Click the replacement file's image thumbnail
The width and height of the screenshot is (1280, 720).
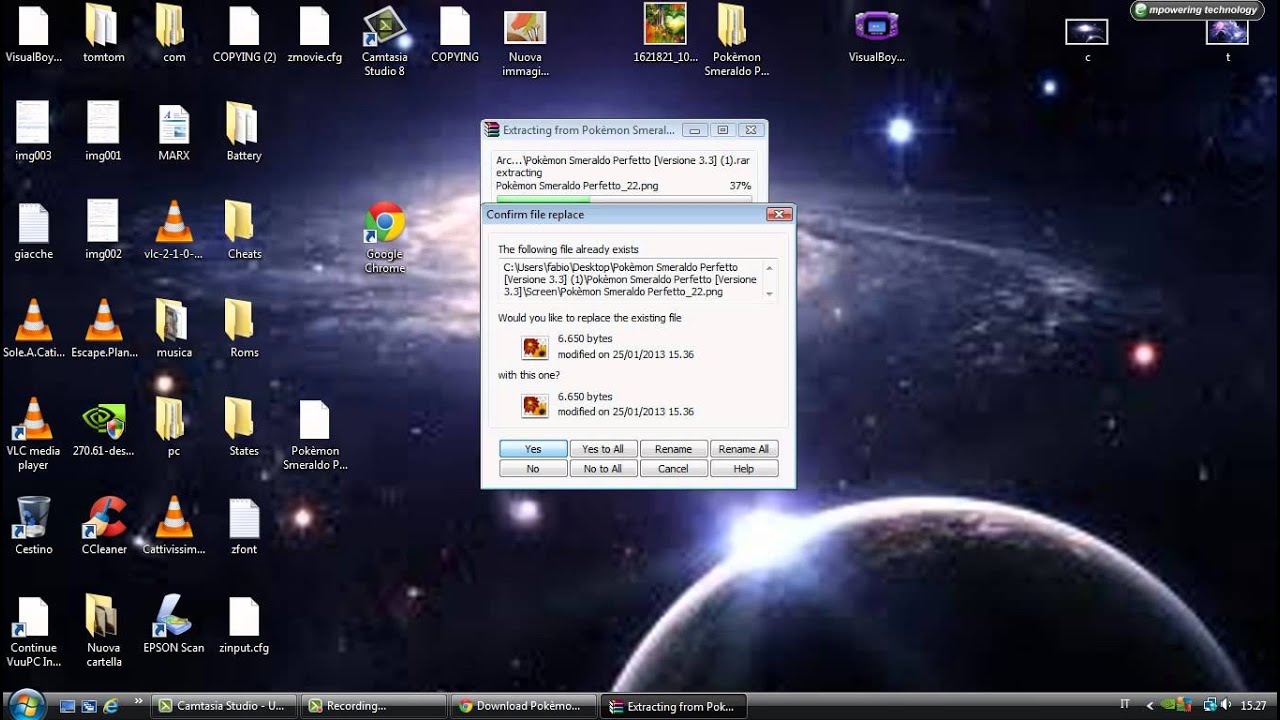point(535,405)
